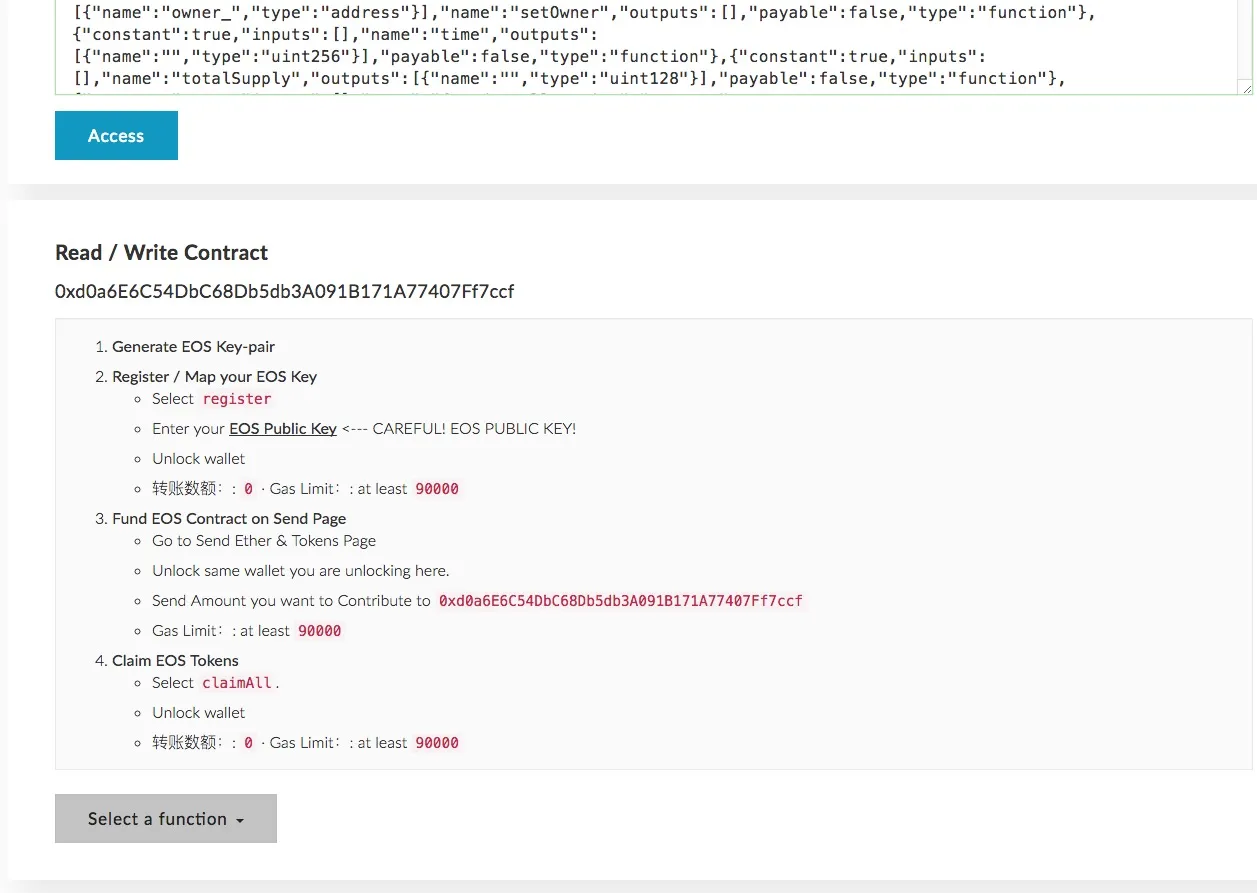
Task: Click the Read / Write Contract heading
Action: pos(162,253)
